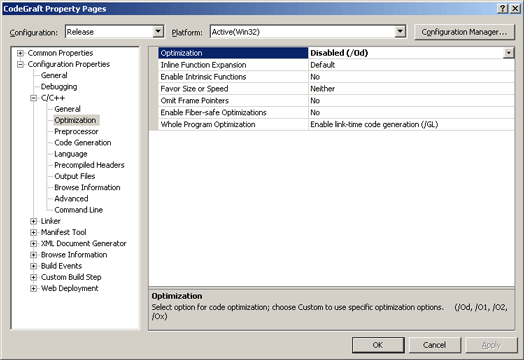
Task: Select the Precompiled Headers tree item
Action: [89, 165]
